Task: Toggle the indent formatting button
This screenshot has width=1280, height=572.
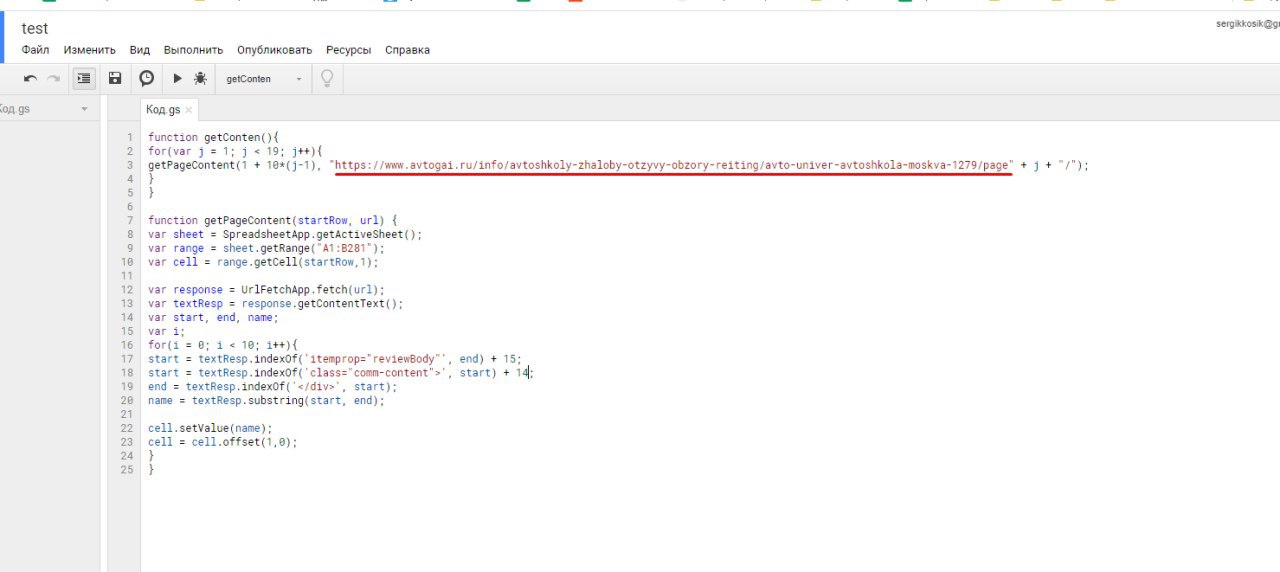Action: click(x=84, y=79)
